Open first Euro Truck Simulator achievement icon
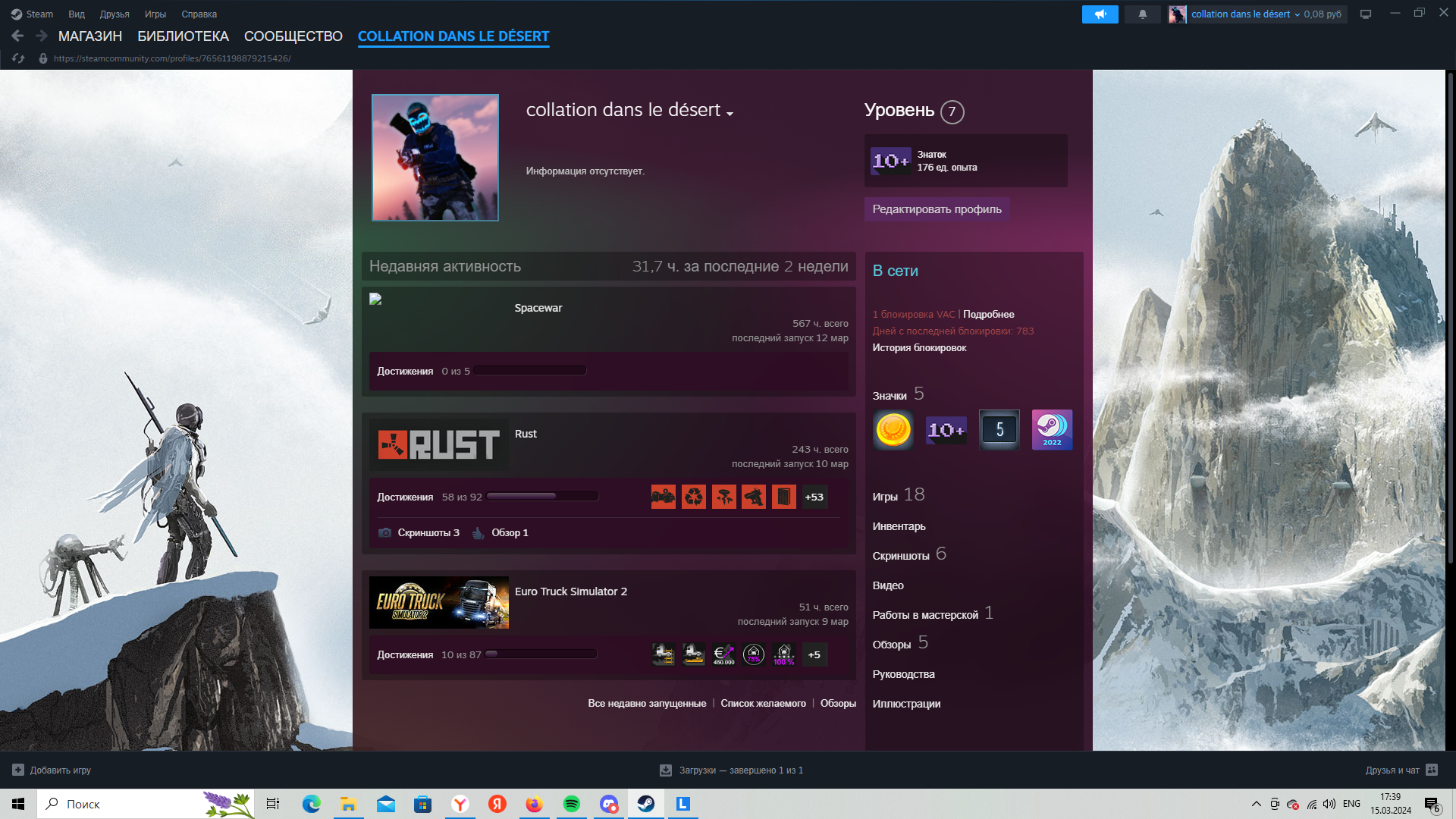This screenshot has width=1456, height=819. point(664,654)
